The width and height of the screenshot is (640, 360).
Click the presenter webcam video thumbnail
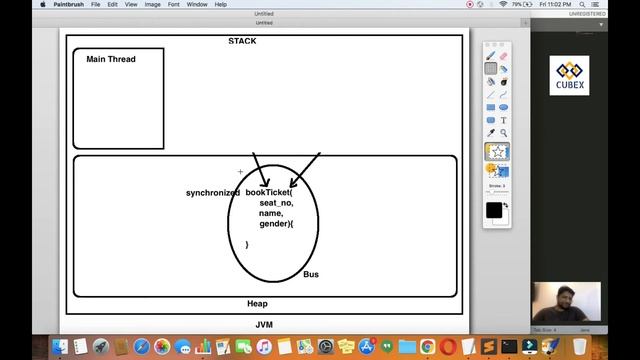566,302
